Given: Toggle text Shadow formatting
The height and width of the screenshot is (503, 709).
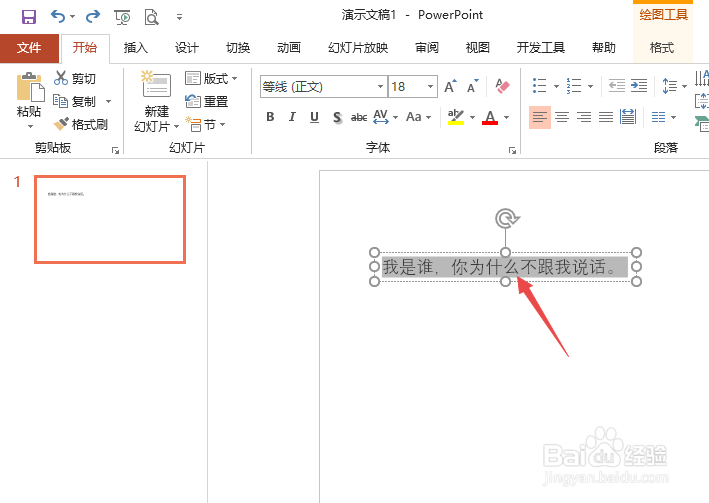Looking at the screenshot, I should point(337,117).
